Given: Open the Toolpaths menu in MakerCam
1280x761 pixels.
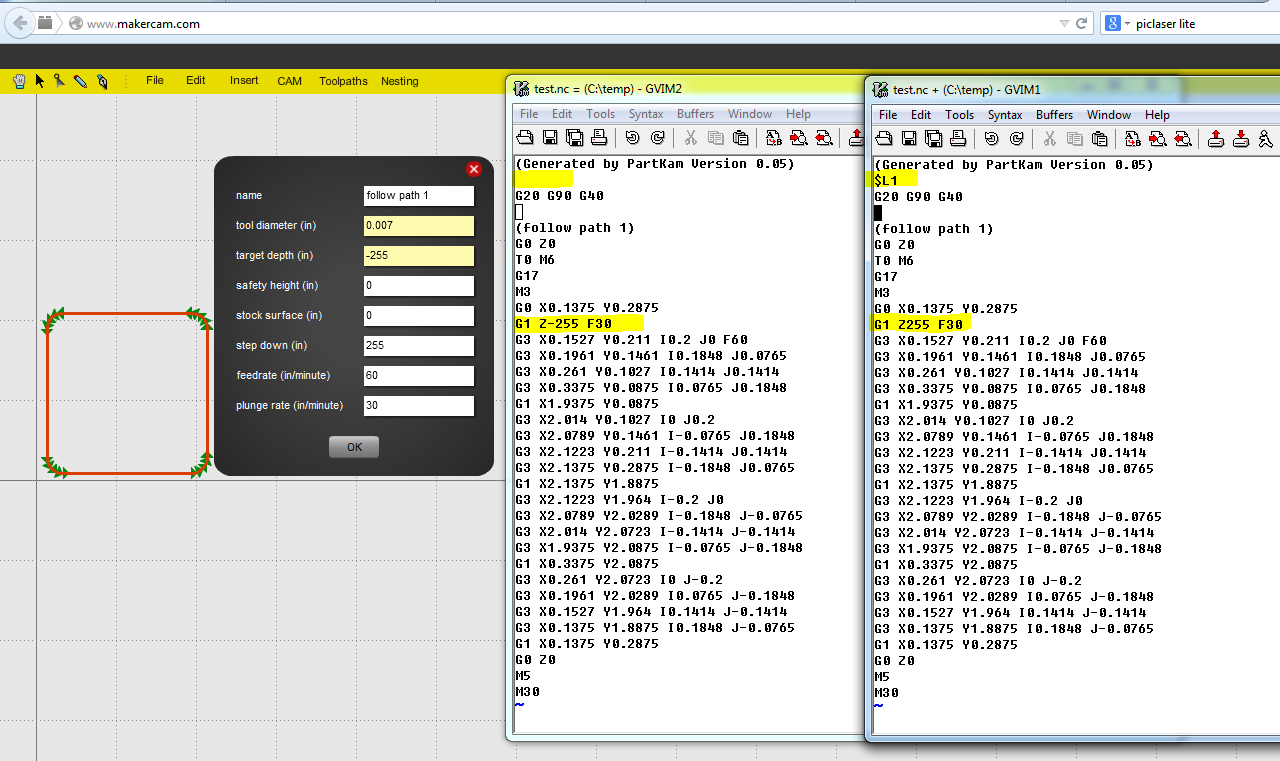Looking at the screenshot, I should [343, 81].
